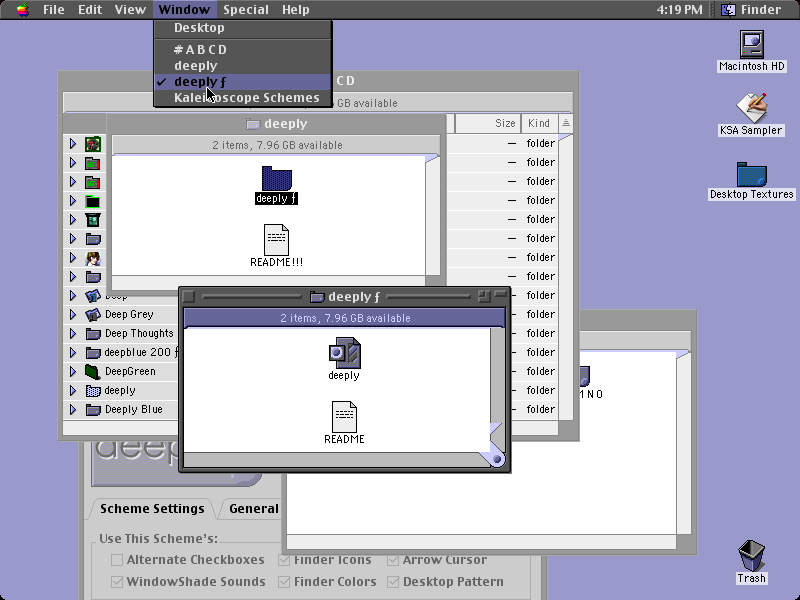800x600 pixels.
Task: Click the '2 items, 7.96 GB available' header in deeply ƒ
Action: click(344, 318)
